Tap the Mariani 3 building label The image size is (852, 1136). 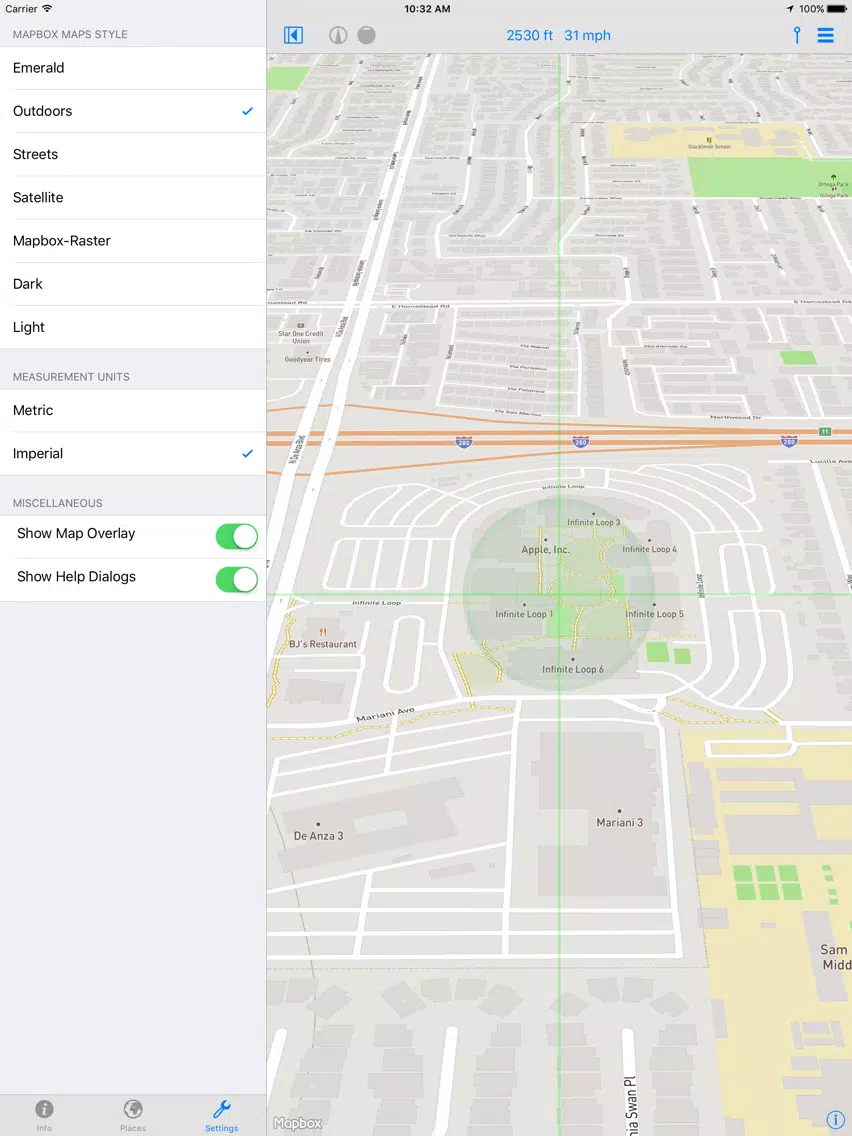click(619, 822)
